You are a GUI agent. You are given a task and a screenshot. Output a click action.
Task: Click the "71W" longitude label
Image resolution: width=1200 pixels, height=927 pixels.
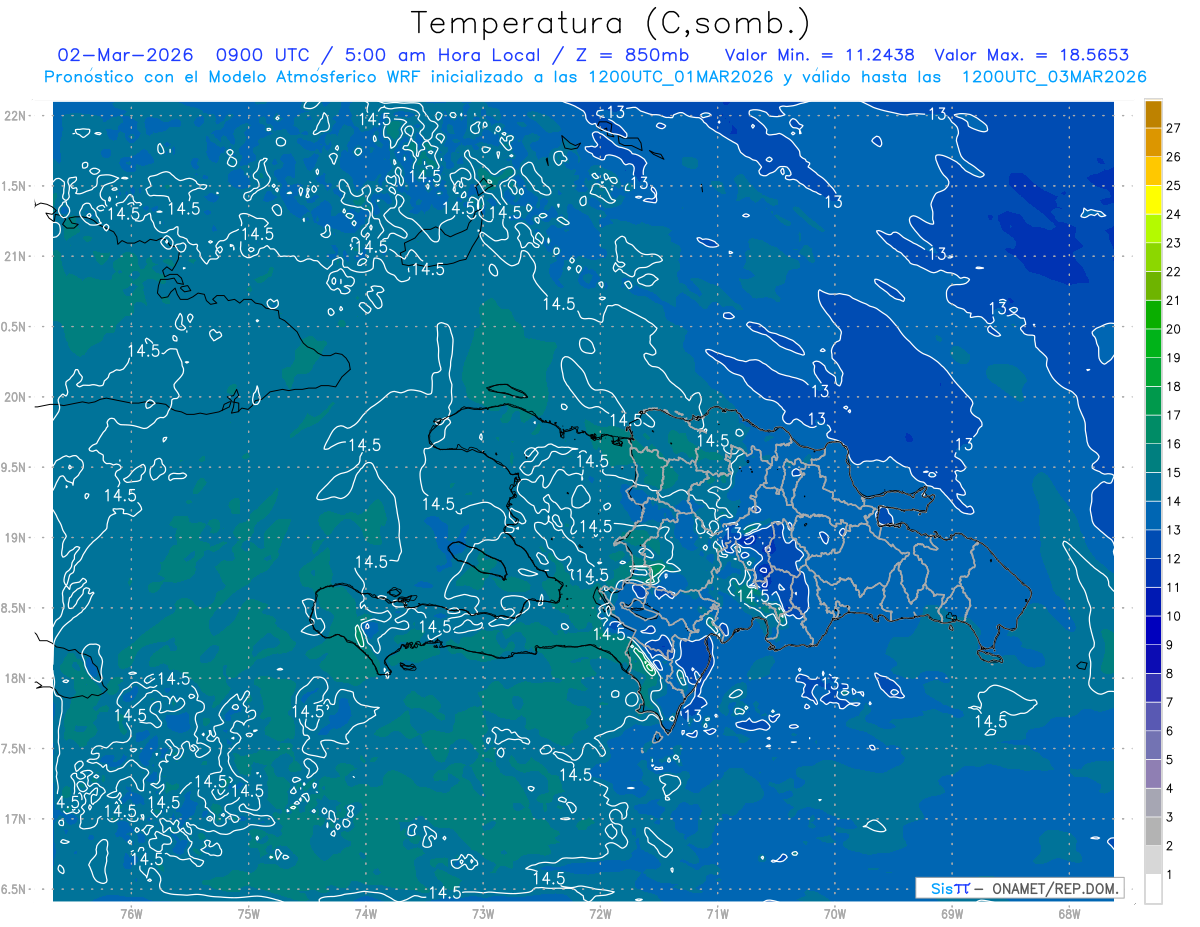tap(717, 914)
